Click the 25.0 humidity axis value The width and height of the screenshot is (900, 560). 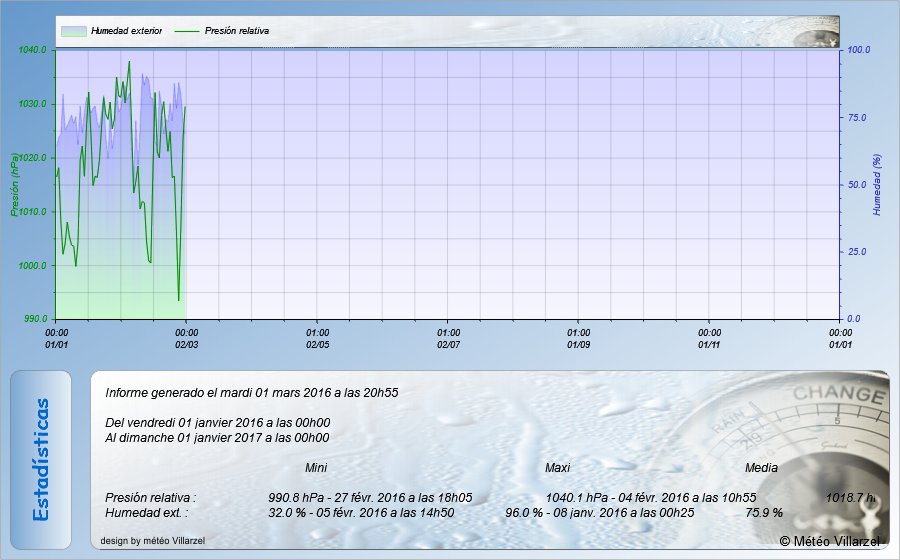[x=857, y=252]
